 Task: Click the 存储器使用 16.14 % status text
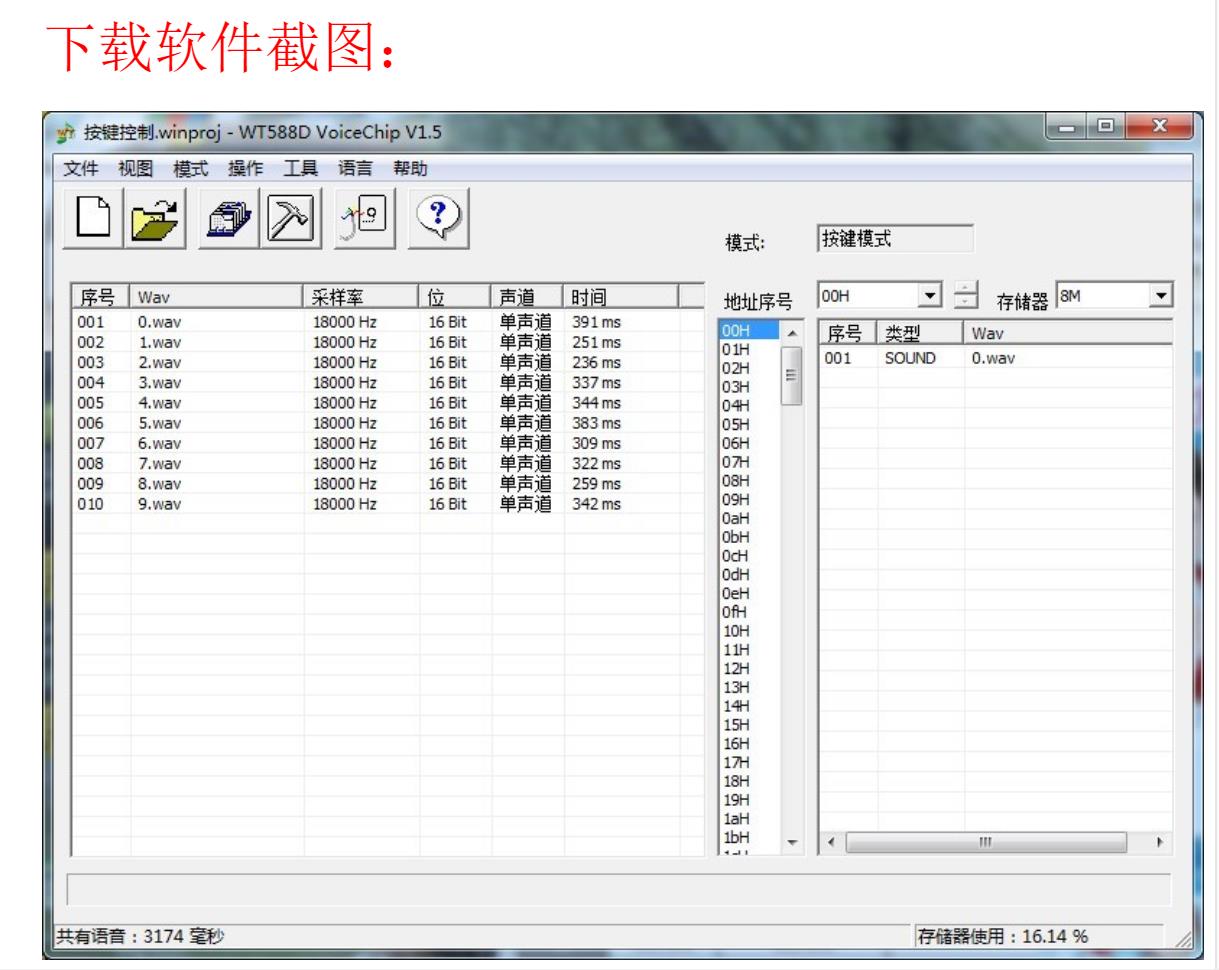point(1003,936)
